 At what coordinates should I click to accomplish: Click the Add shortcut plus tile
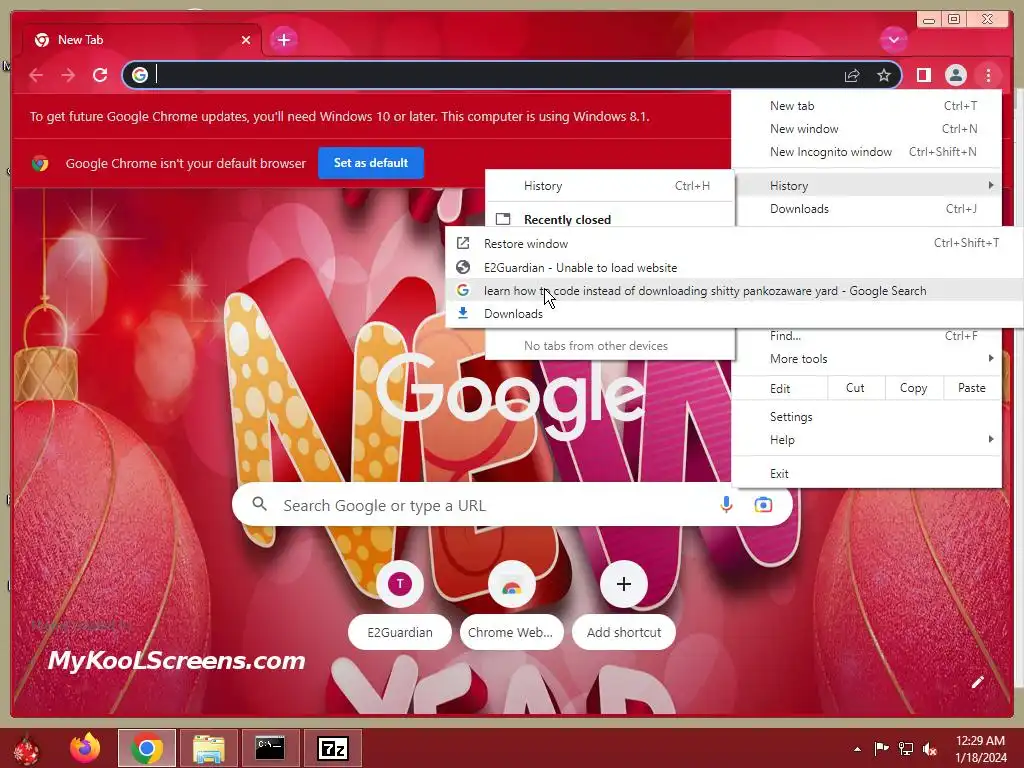click(624, 605)
